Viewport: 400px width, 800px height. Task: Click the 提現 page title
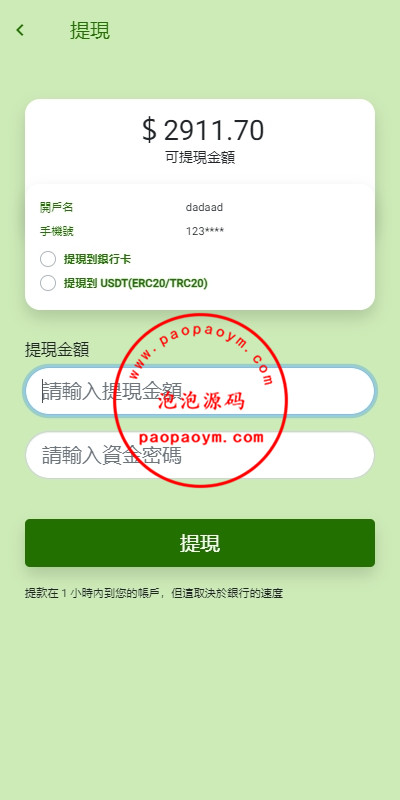[x=90, y=30]
